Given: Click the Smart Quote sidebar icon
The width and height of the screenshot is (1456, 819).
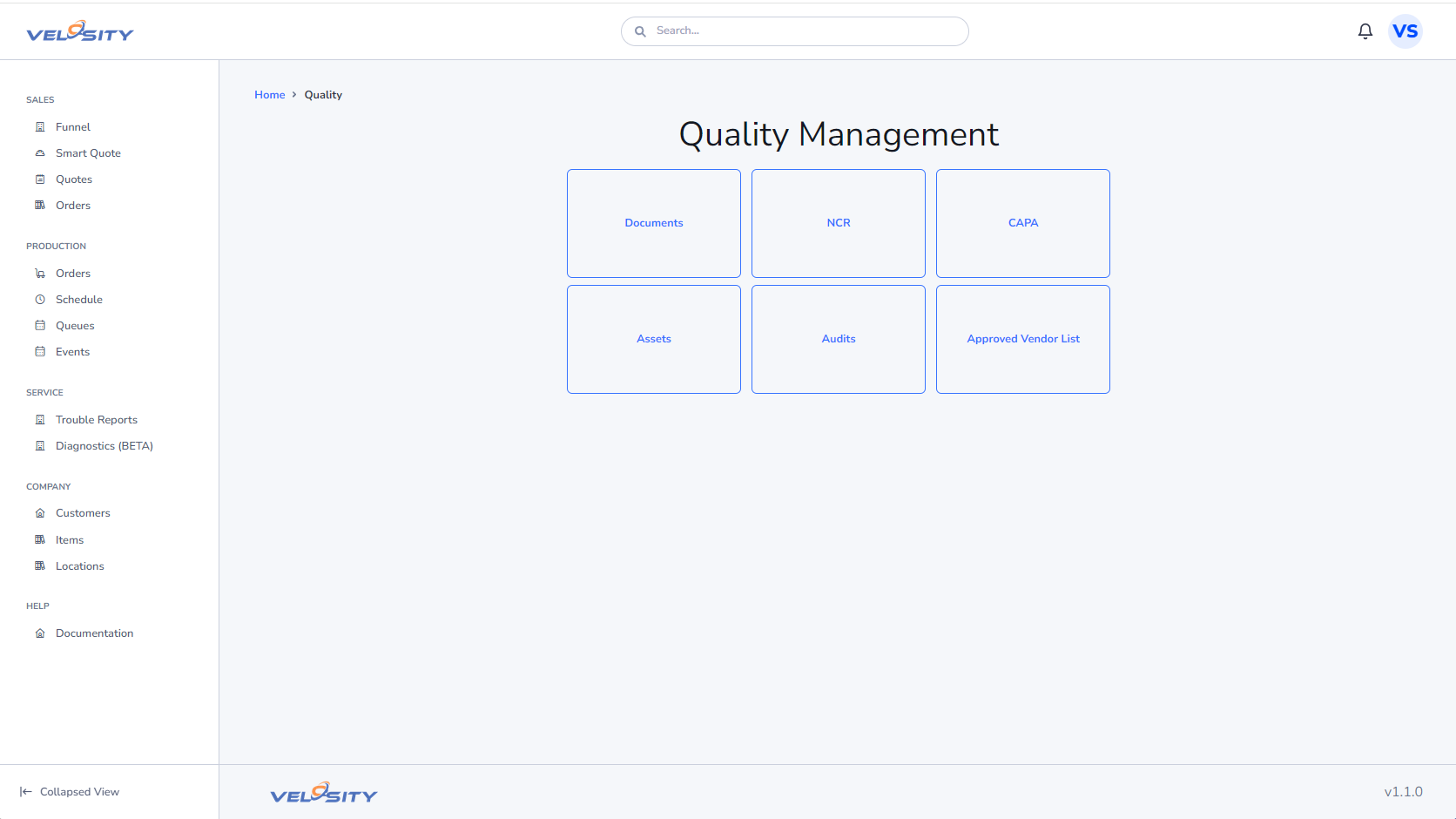Looking at the screenshot, I should tap(40, 153).
